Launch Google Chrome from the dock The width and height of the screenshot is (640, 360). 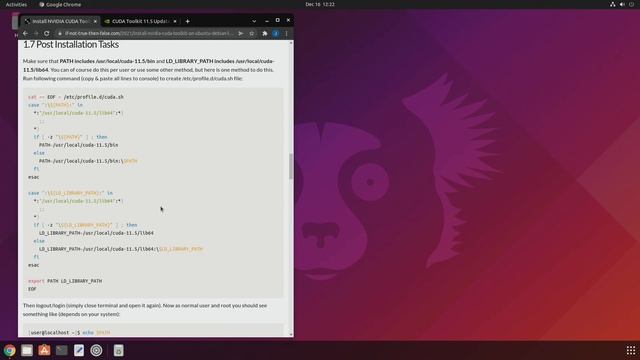pyautogui.click(x=9, y=350)
